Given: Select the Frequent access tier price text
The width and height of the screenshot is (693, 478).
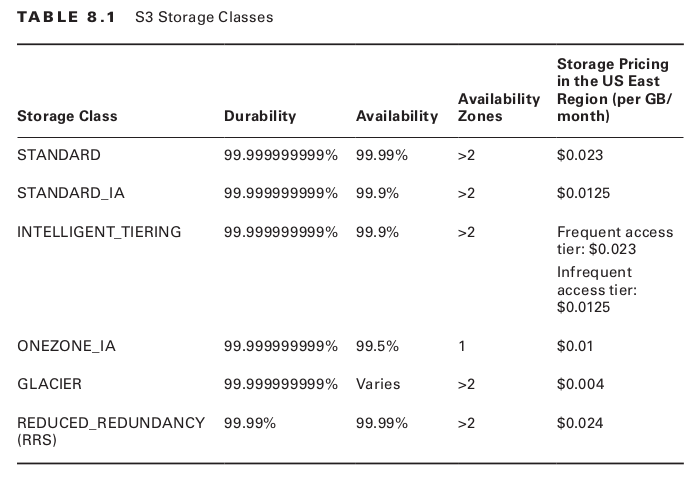Looking at the screenshot, I should [614, 240].
